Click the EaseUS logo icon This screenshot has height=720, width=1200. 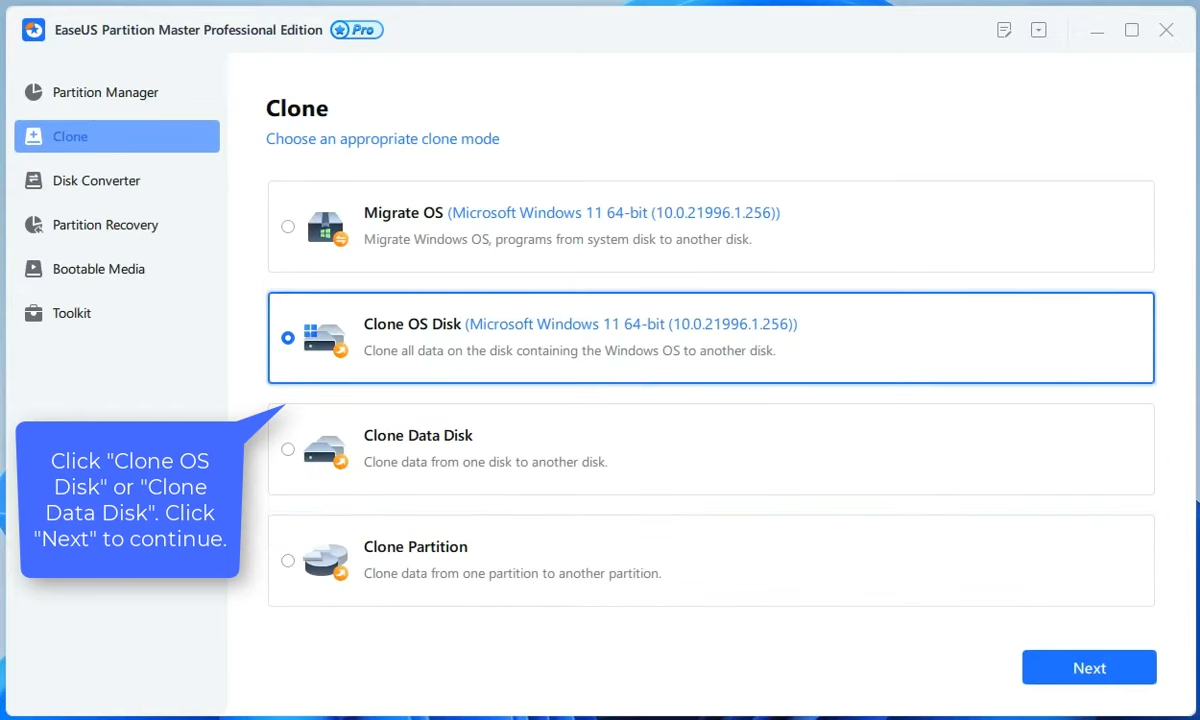click(x=33, y=29)
